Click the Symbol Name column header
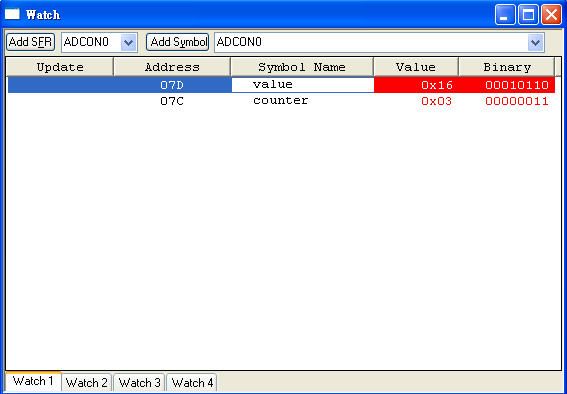 302,67
